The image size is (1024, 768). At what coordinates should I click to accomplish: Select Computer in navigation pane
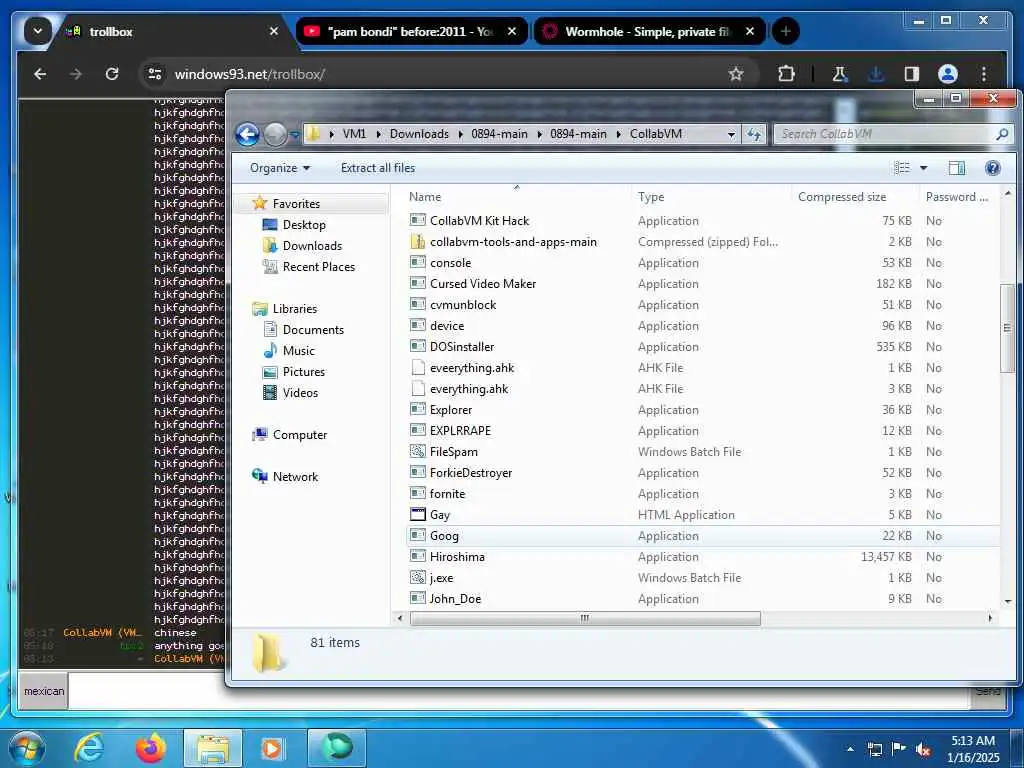289,435
